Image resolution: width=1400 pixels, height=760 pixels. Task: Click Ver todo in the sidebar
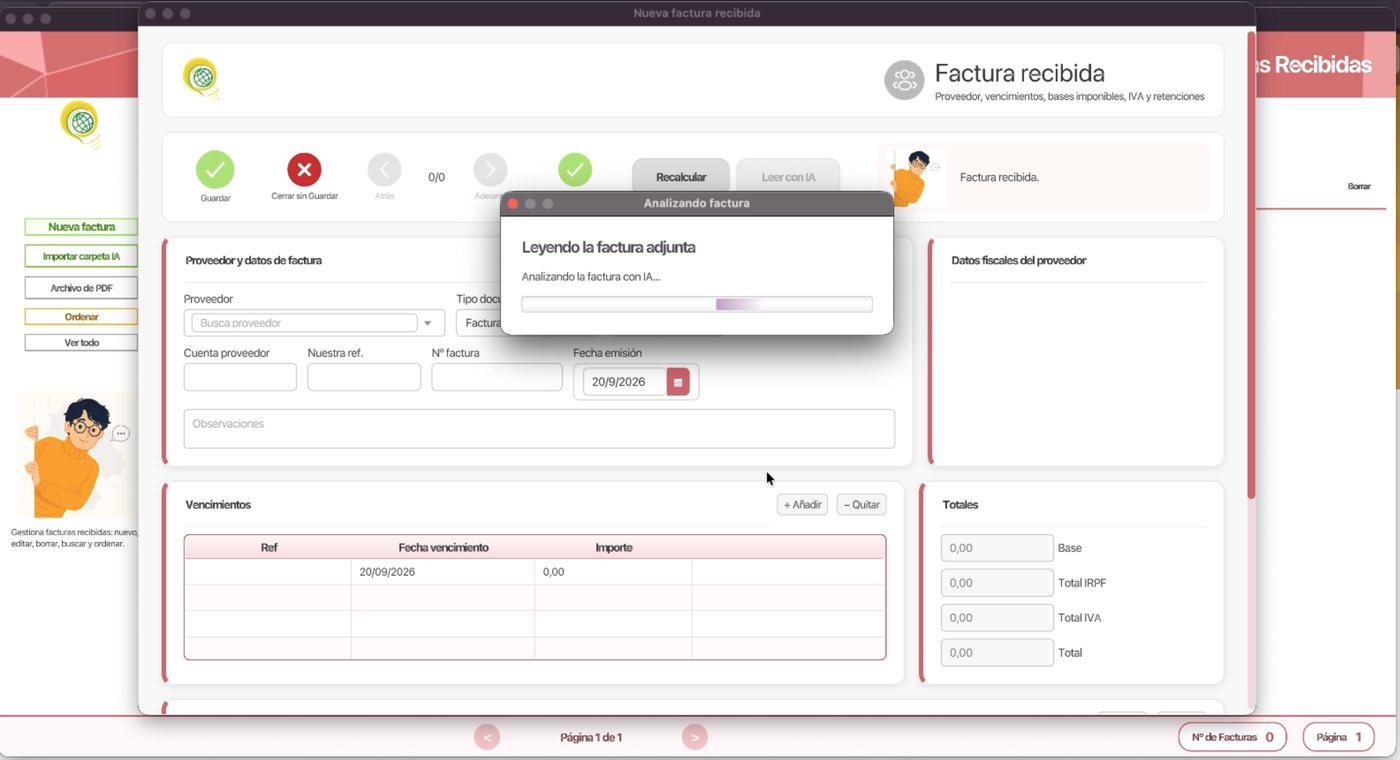pos(81,343)
